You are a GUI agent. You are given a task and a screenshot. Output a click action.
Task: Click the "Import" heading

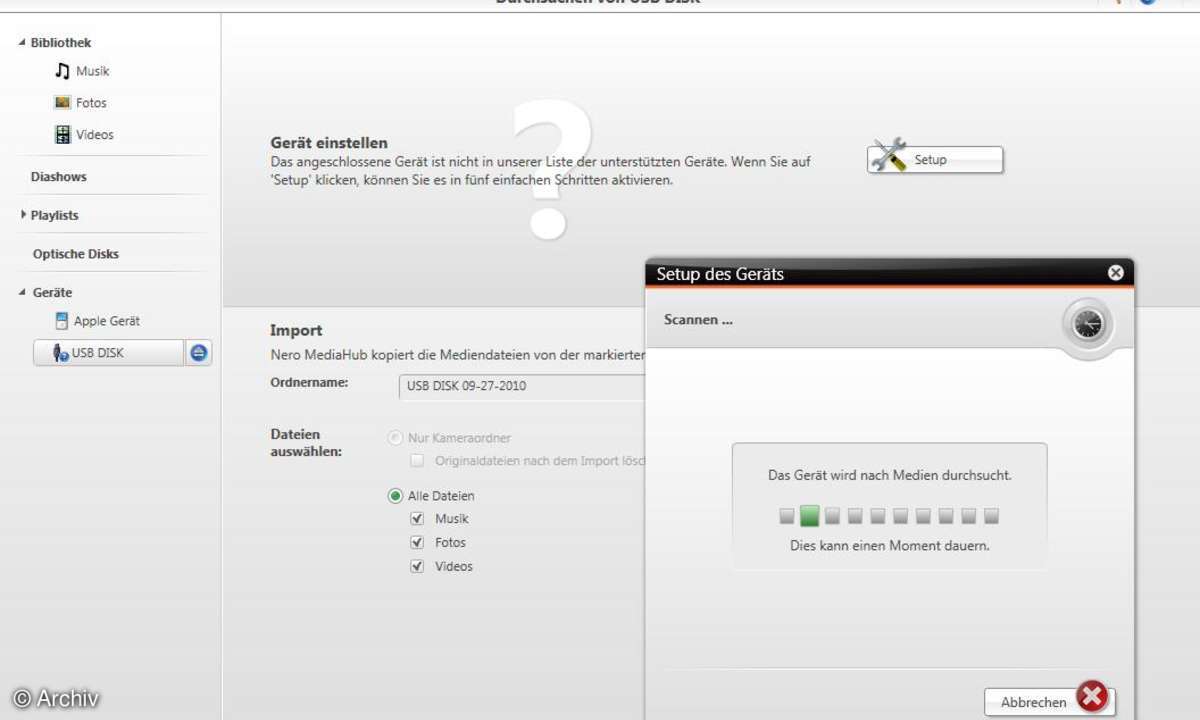(296, 330)
